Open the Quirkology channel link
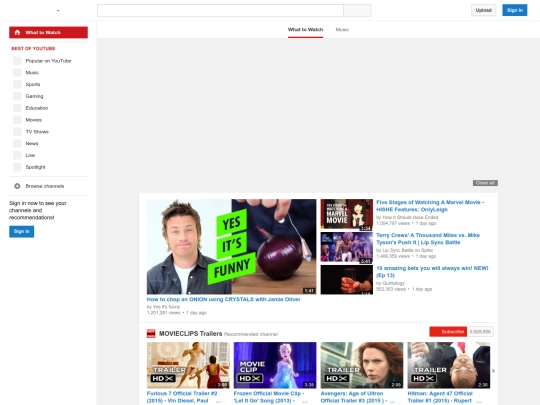Viewport: 540px width, 405px height. click(394, 283)
